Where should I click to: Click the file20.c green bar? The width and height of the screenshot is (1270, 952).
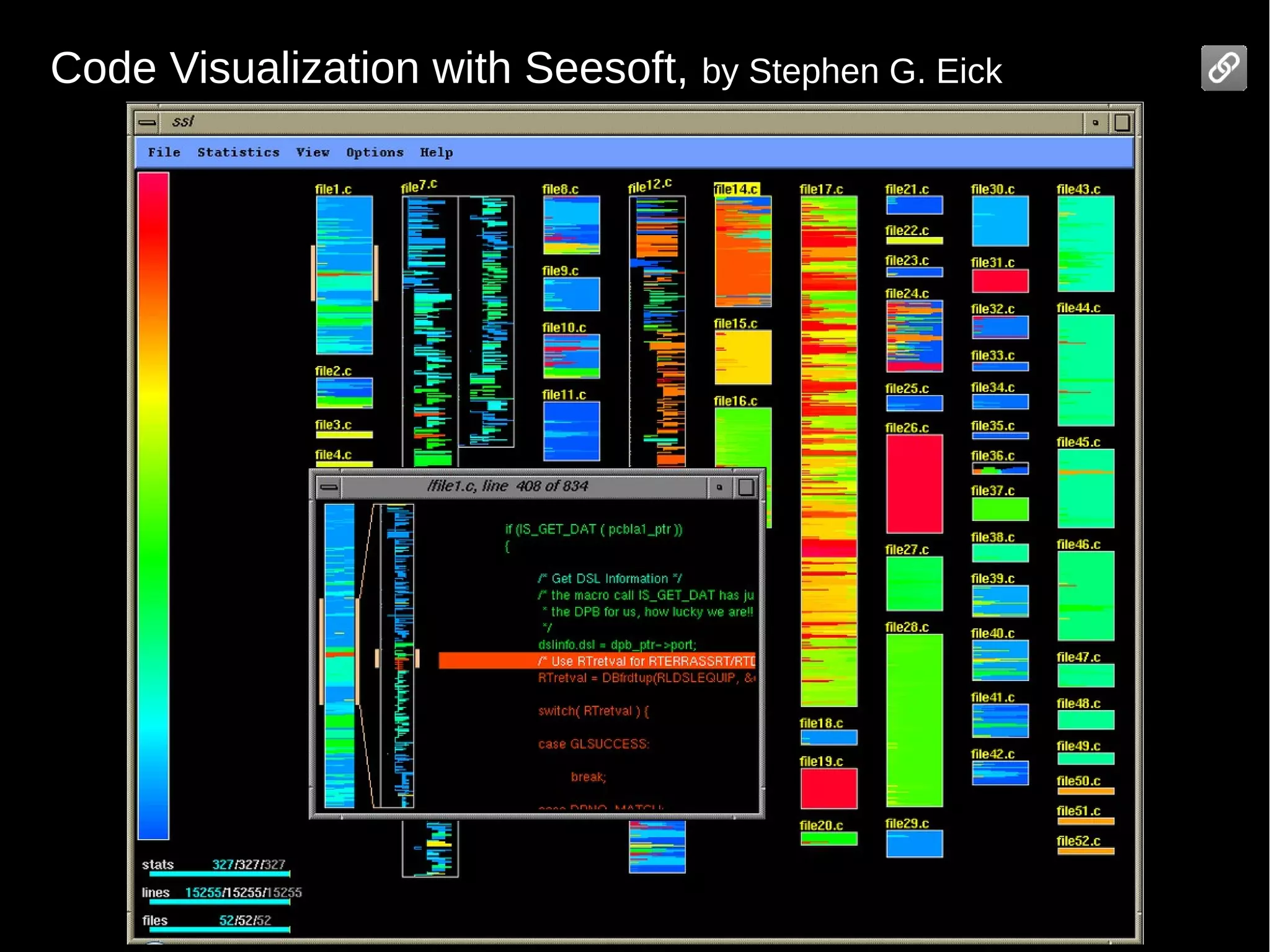[x=828, y=839]
